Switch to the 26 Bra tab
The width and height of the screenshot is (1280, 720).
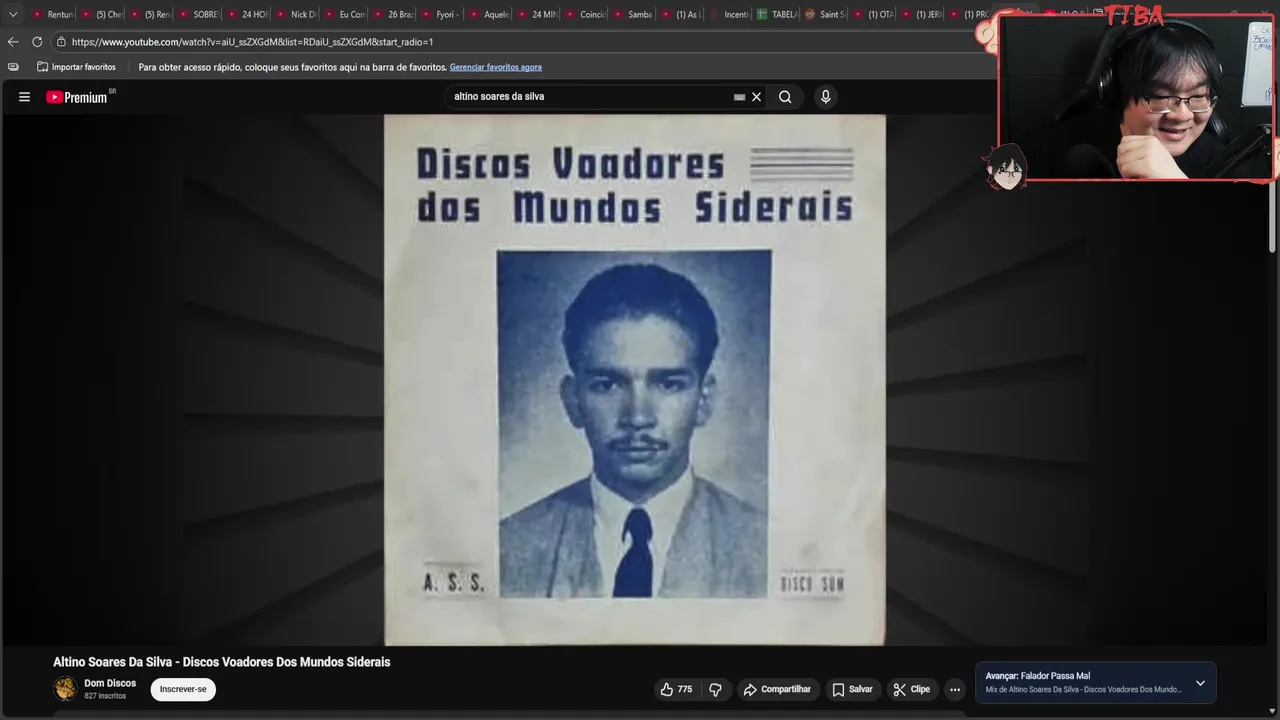[x=393, y=15]
